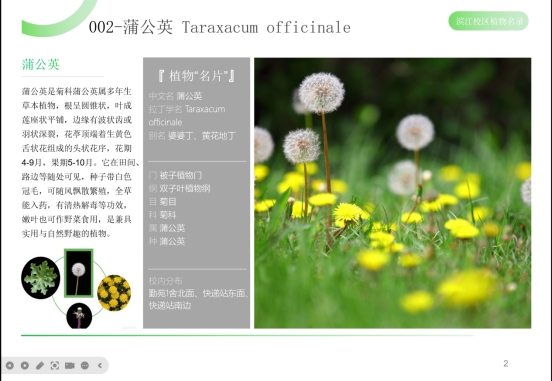Select the yellow flowers circular thumbnail
This screenshot has width=552, height=381.
click(x=114, y=293)
